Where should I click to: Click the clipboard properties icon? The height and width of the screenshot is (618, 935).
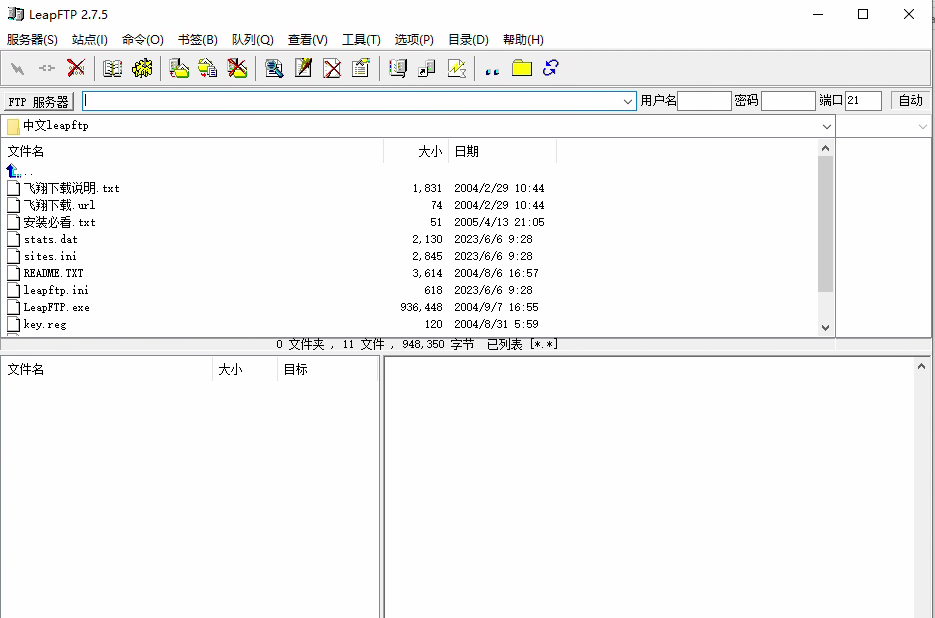pyautogui.click(x=361, y=69)
